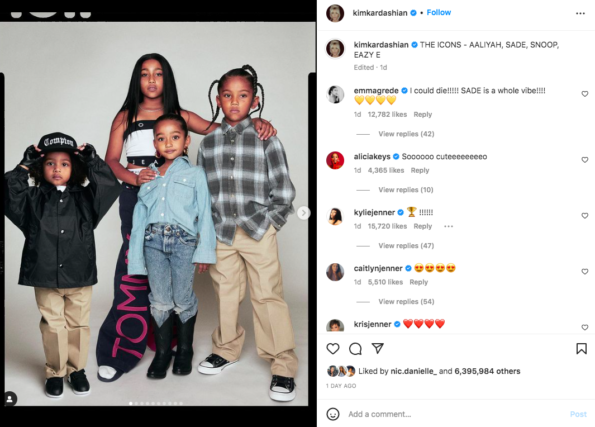Open the emoji picker smiley icon
The image size is (595, 427).
tap(333, 414)
